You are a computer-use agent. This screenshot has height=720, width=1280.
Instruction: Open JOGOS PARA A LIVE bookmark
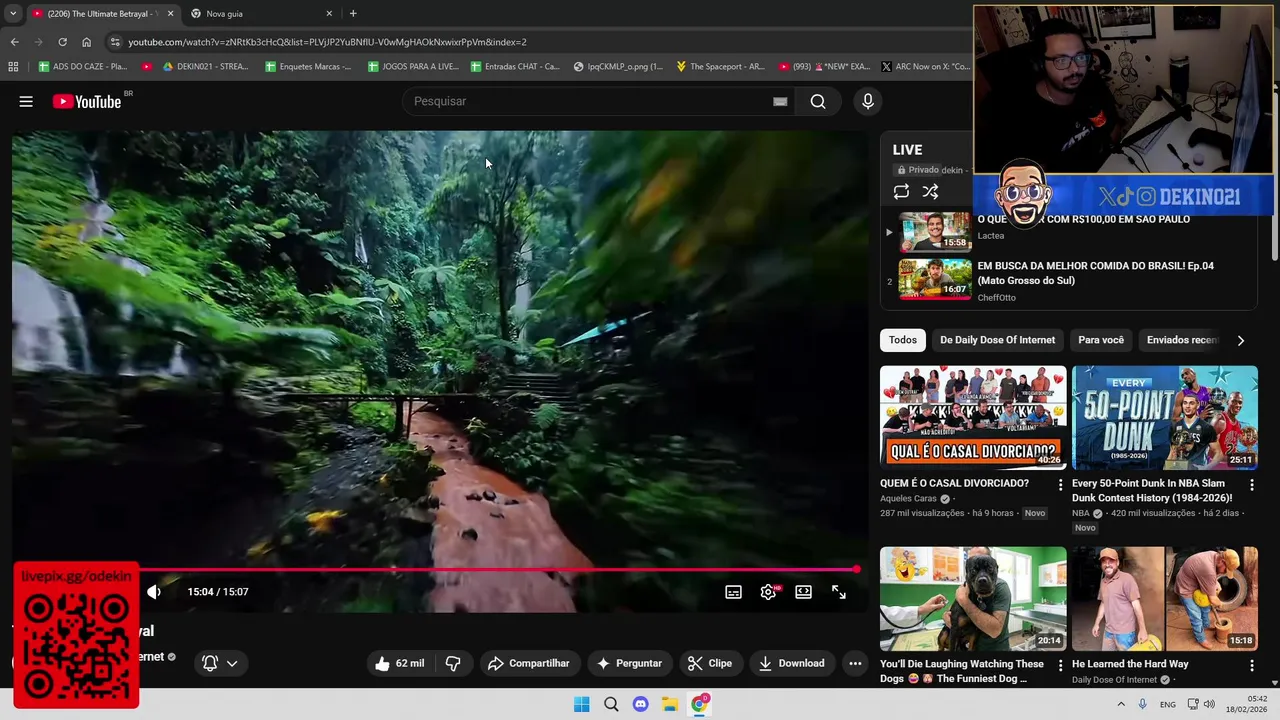tap(413, 67)
